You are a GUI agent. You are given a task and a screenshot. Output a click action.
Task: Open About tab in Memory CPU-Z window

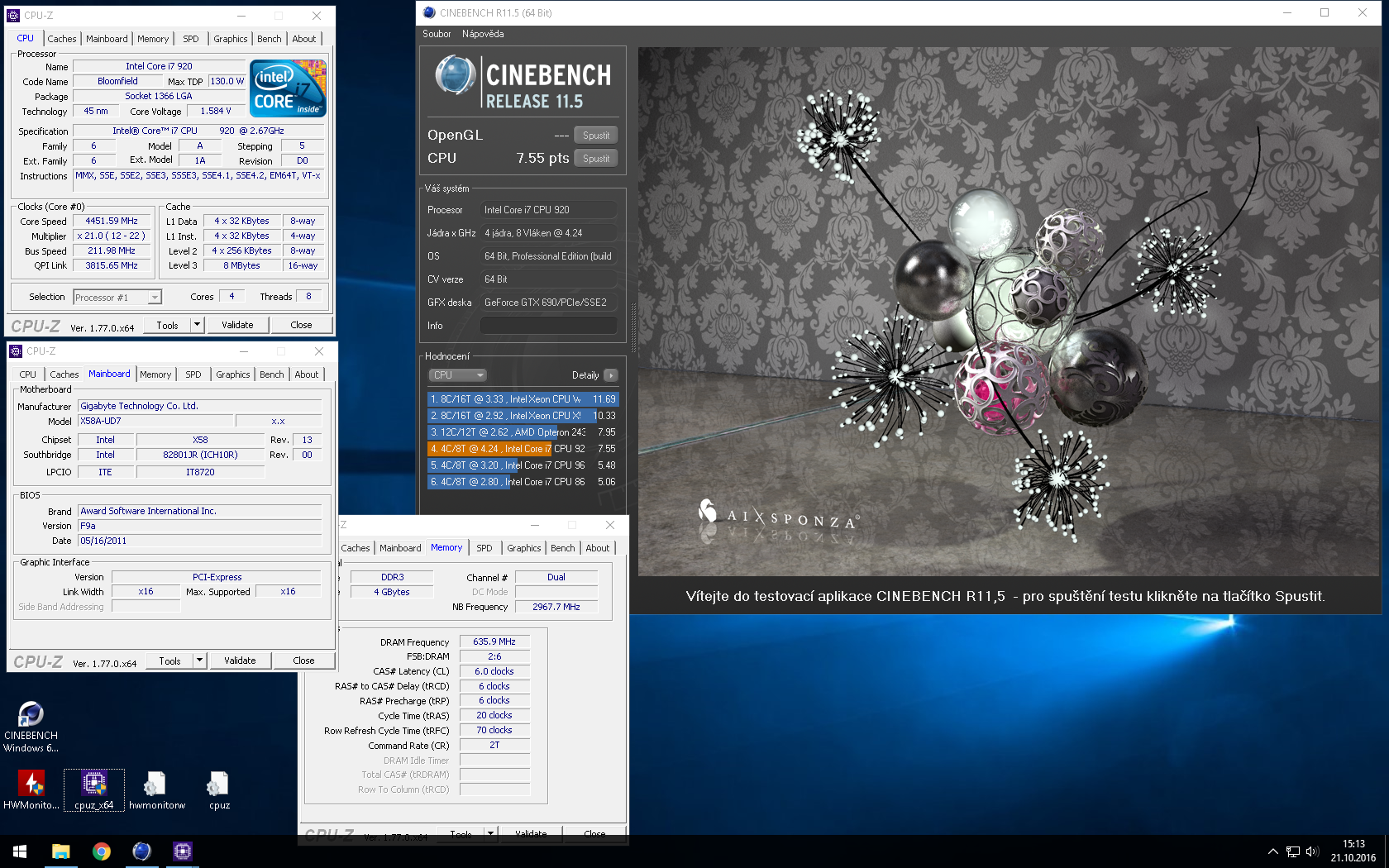pos(598,548)
